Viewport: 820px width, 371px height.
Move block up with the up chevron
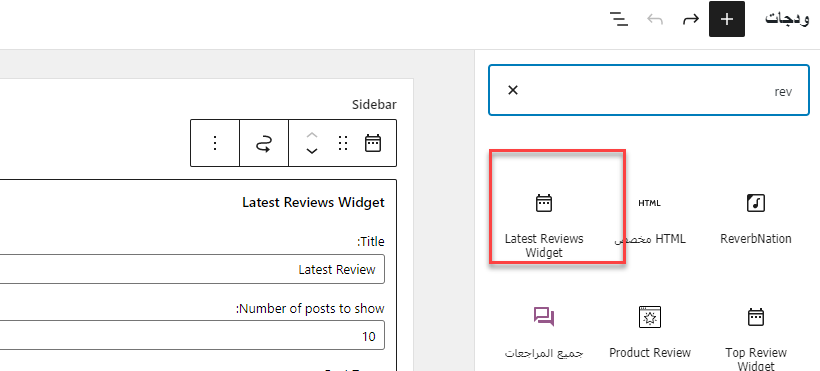click(312, 136)
